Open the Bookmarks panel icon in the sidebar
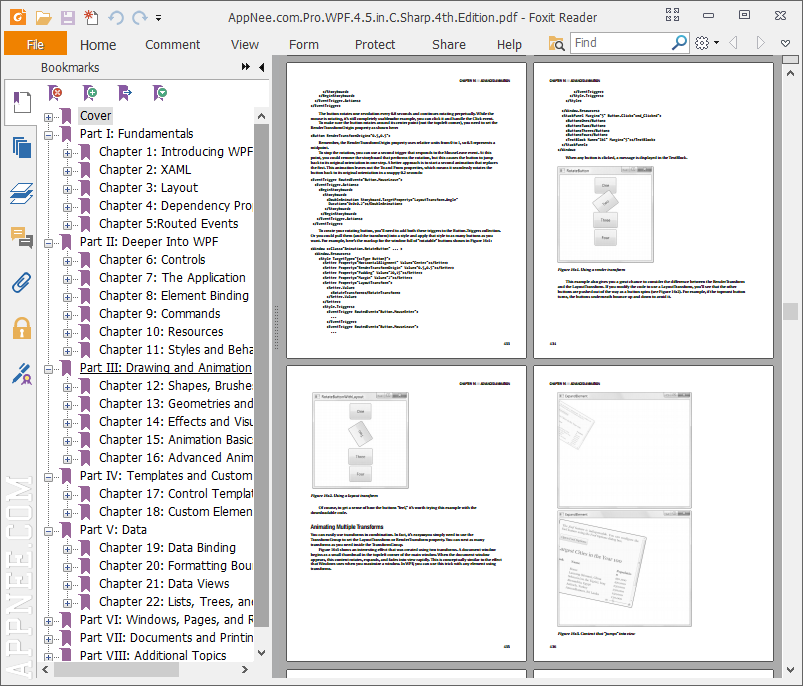 [x=22, y=102]
